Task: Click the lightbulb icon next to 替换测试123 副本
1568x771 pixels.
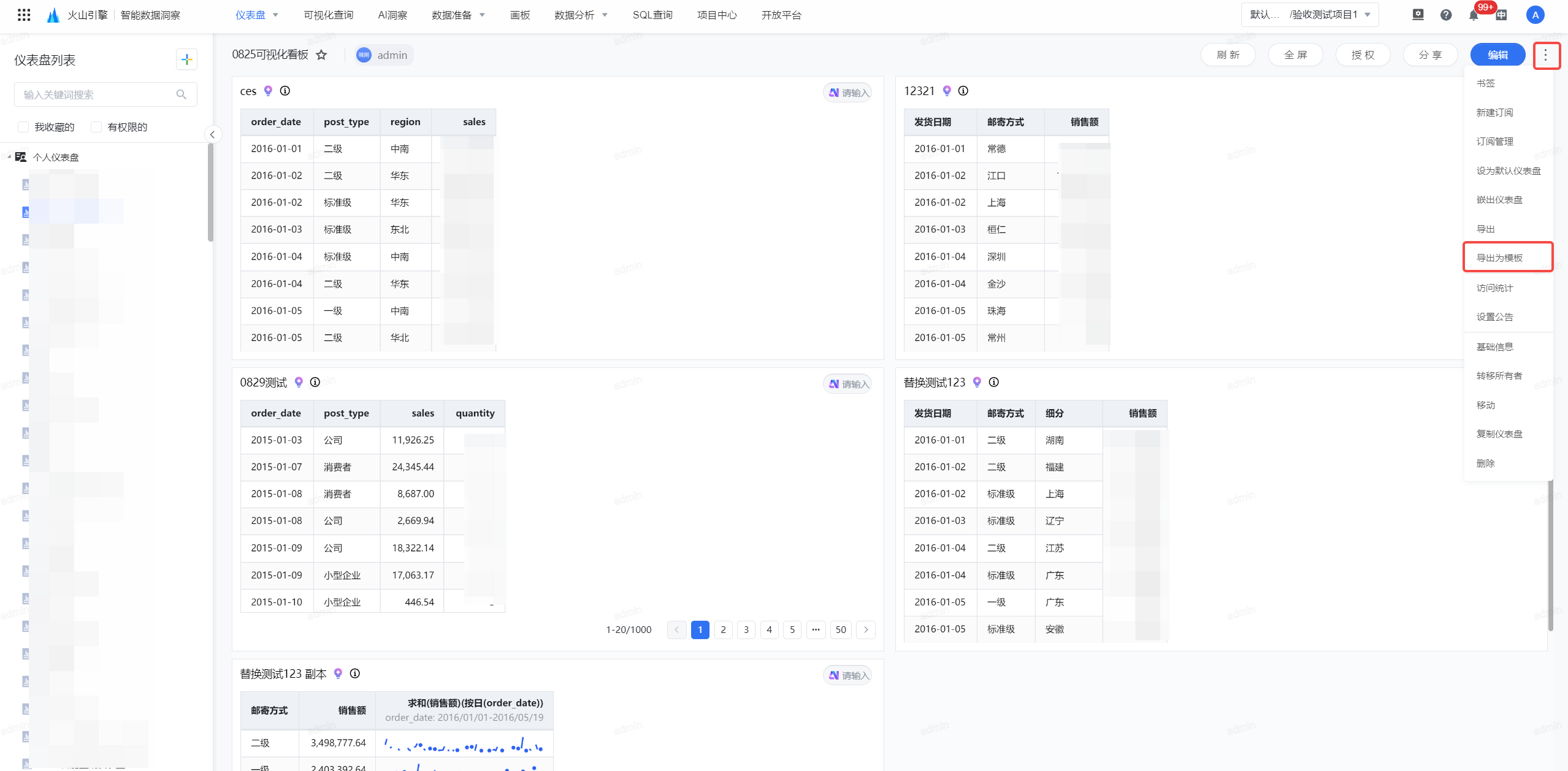Action: point(338,673)
